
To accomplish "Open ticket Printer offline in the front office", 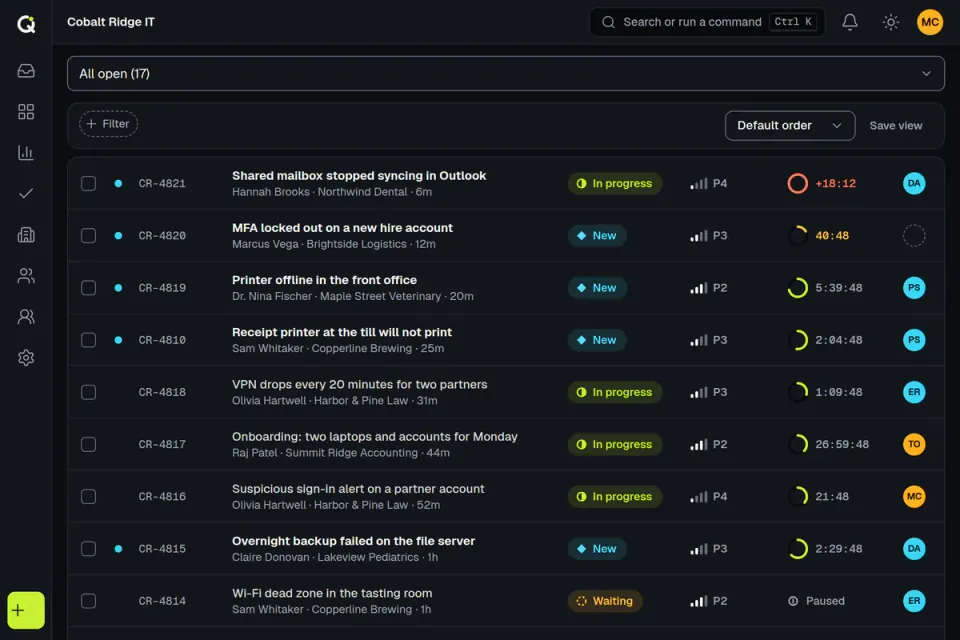I will [324, 280].
